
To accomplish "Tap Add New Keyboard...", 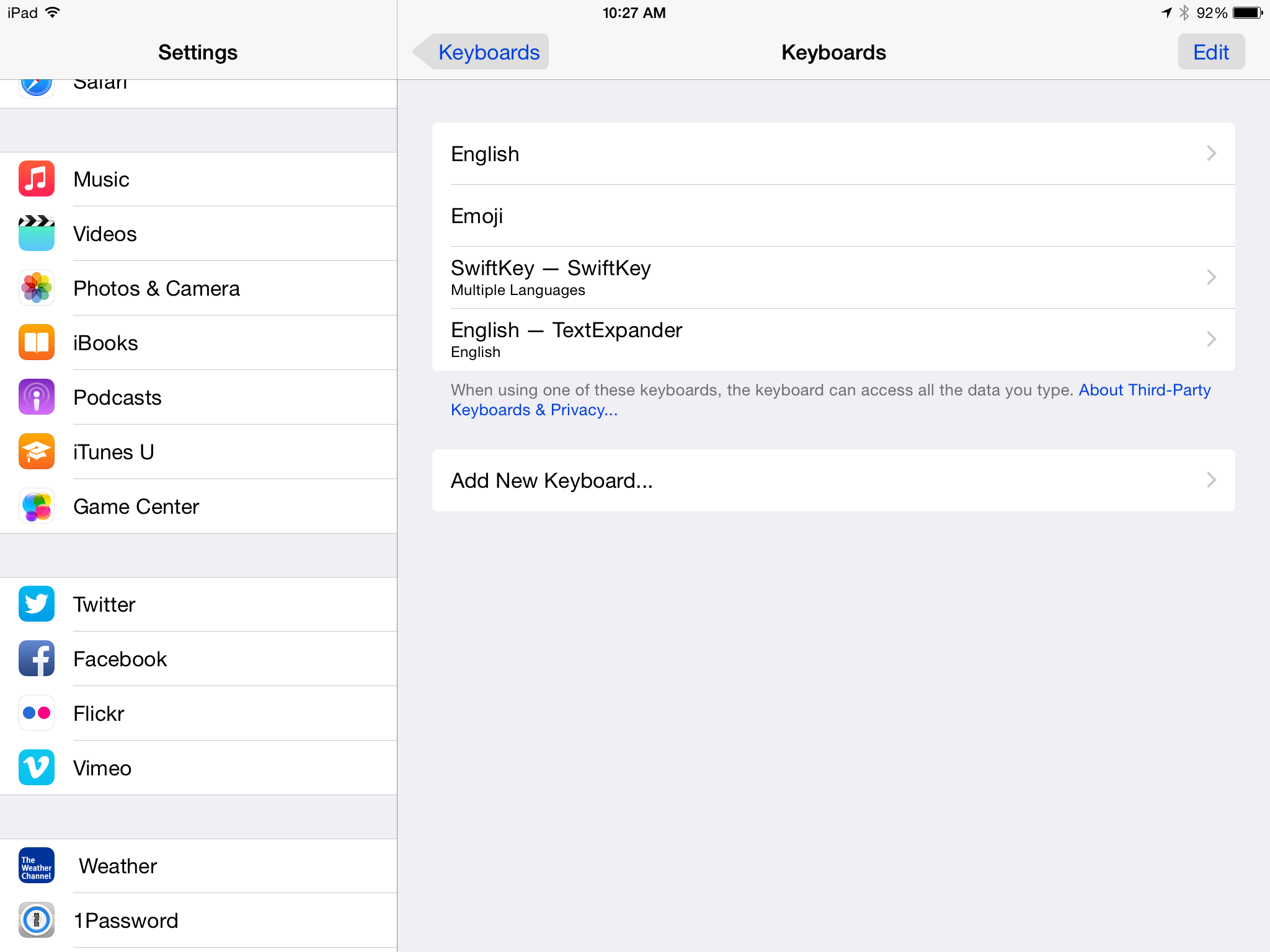I will click(x=833, y=480).
